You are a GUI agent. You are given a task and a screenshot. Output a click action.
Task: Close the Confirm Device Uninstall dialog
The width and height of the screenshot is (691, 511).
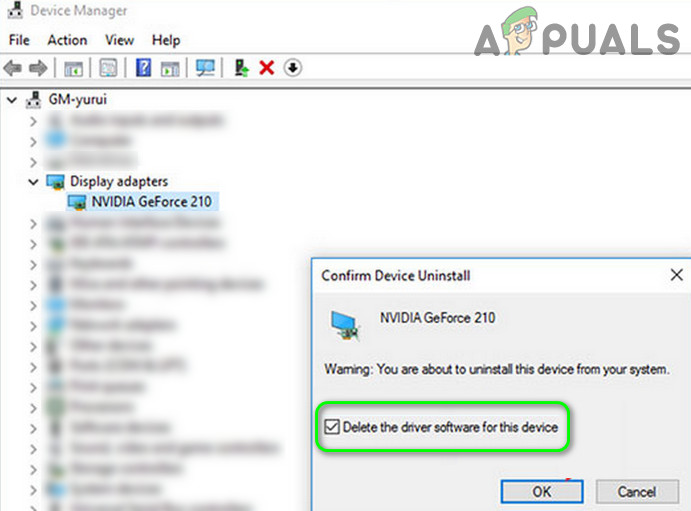pyautogui.click(x=676, y=275)
